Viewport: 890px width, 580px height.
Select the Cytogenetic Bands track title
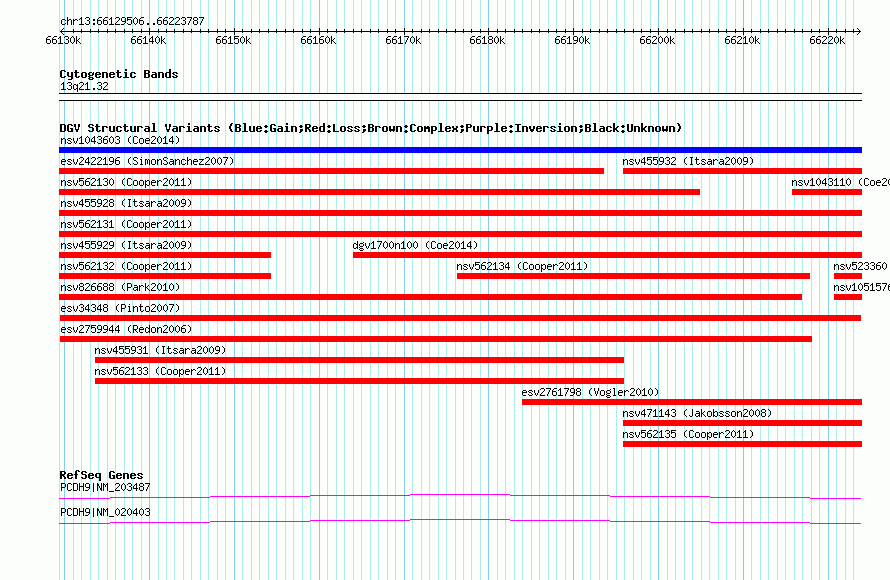[119, 74]
